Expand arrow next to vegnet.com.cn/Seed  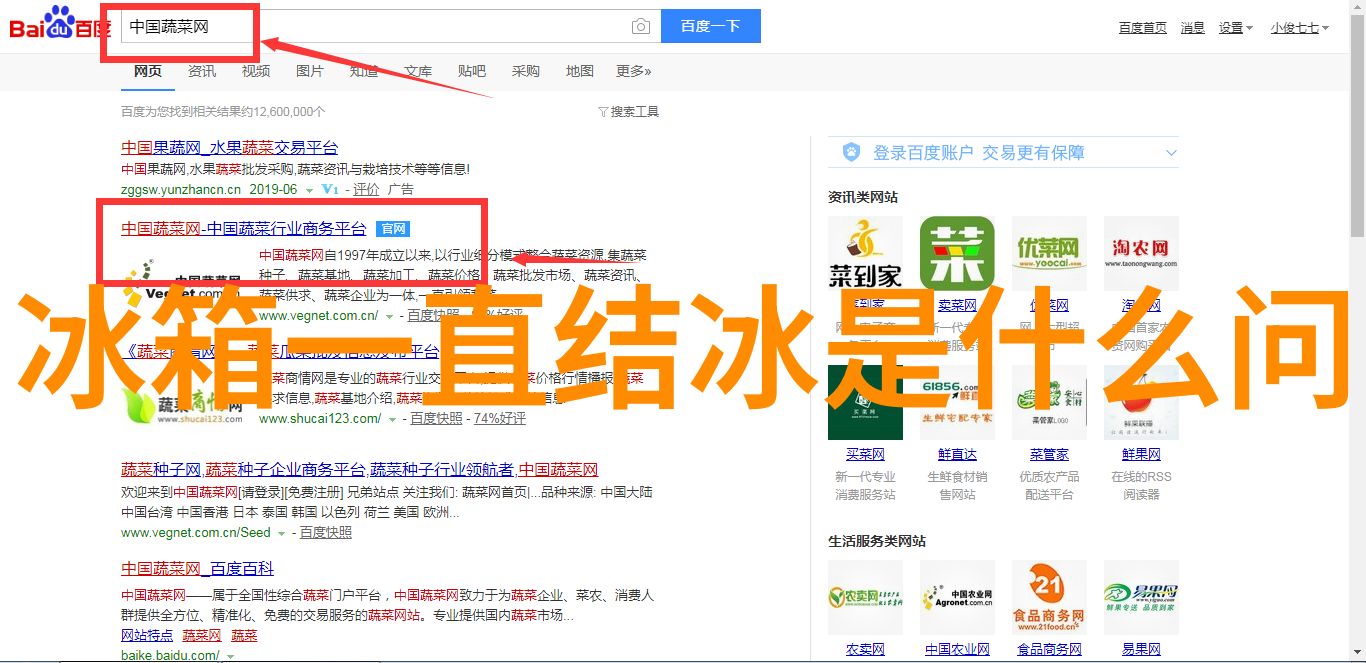pyautogui.click(x=282, y=534)
